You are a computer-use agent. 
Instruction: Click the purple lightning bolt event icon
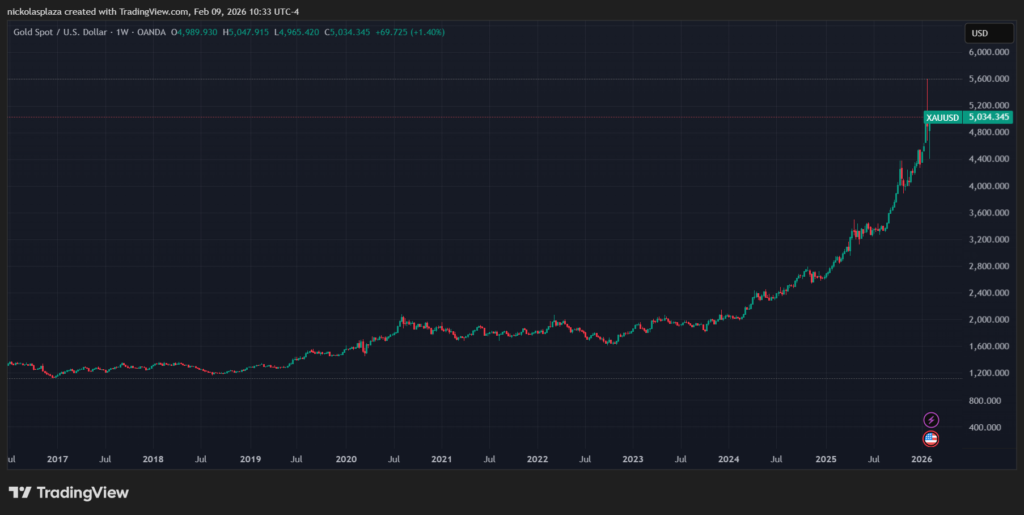pyautogui.click(x=931, y=420)
